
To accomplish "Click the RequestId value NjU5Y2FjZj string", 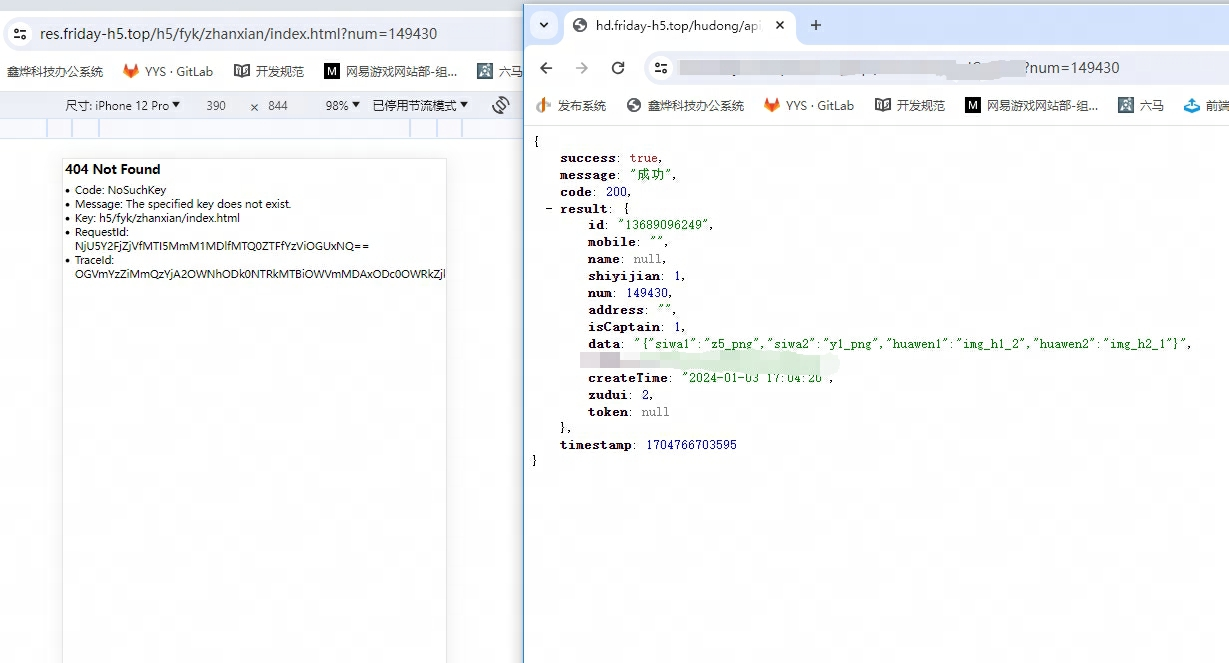I will click(222, 246).
